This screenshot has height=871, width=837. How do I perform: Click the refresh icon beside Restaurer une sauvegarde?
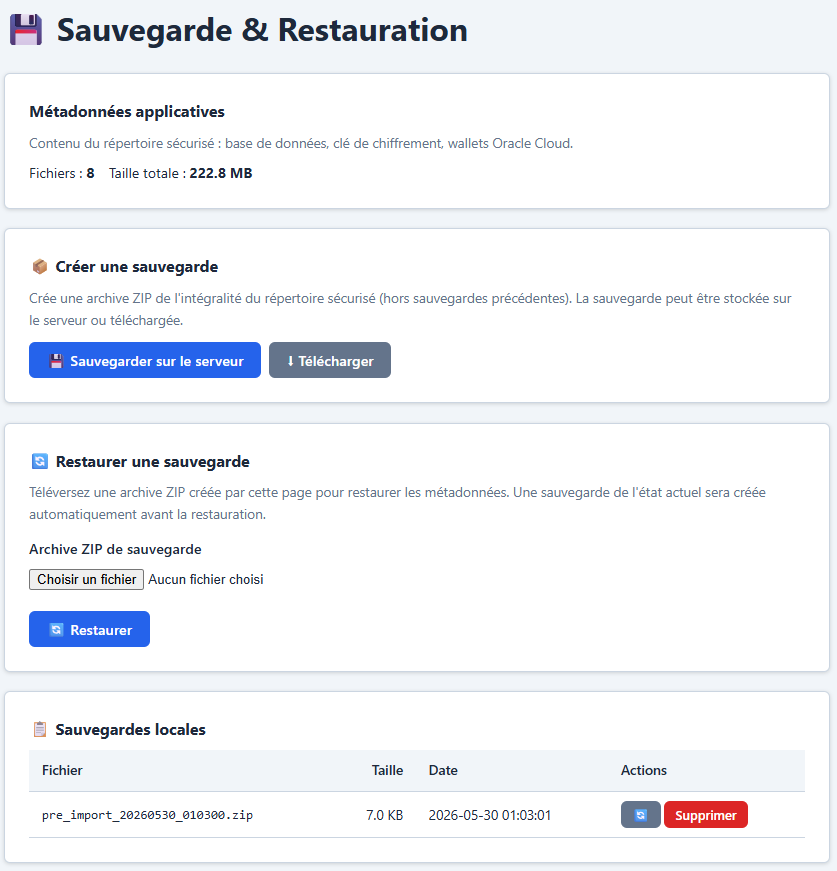click(x=39, y=461)
